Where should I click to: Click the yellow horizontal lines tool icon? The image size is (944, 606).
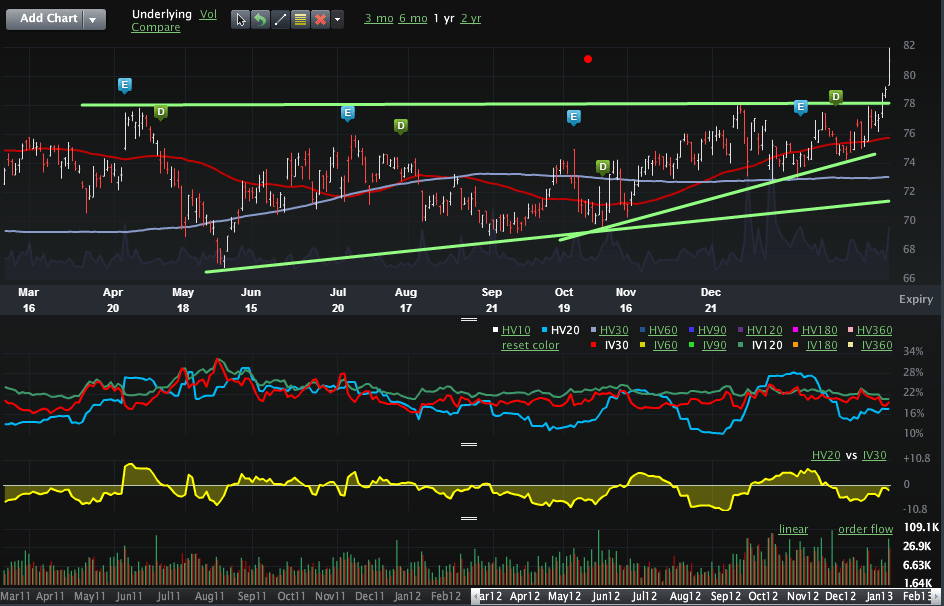300,20
